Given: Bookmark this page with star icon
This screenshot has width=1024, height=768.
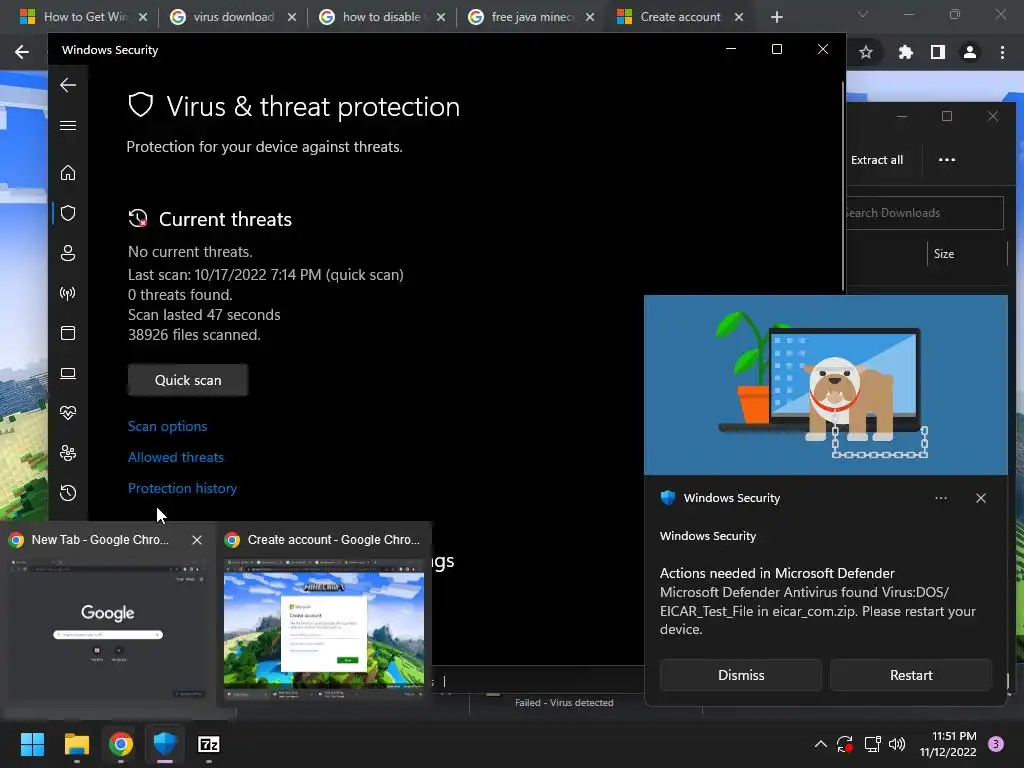Looking at the screenshot, I should coord(866,52).
